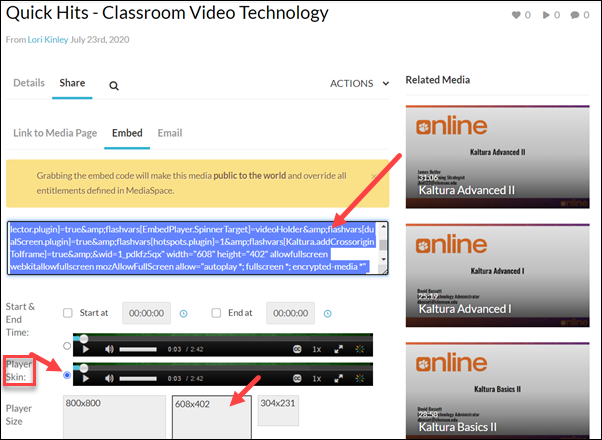The height and width of the screenshot is (440, 602).
Task: Click the Related Media heading
Action: [x=438, y=80]
